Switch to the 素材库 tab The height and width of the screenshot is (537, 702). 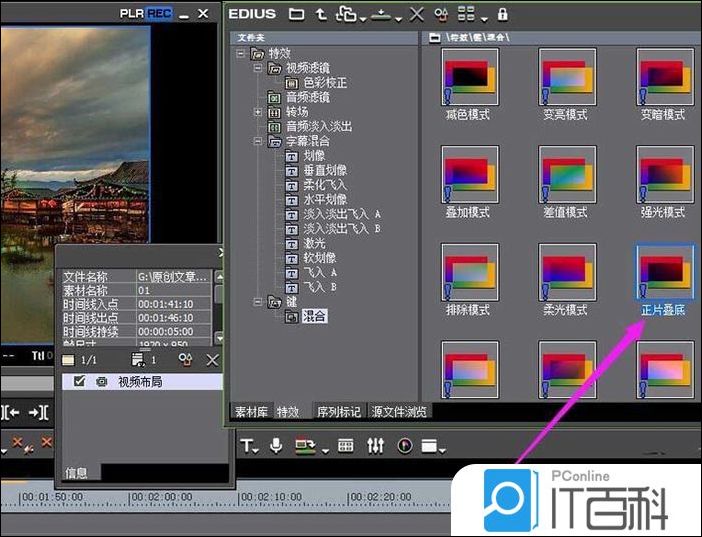pos(250,411)
